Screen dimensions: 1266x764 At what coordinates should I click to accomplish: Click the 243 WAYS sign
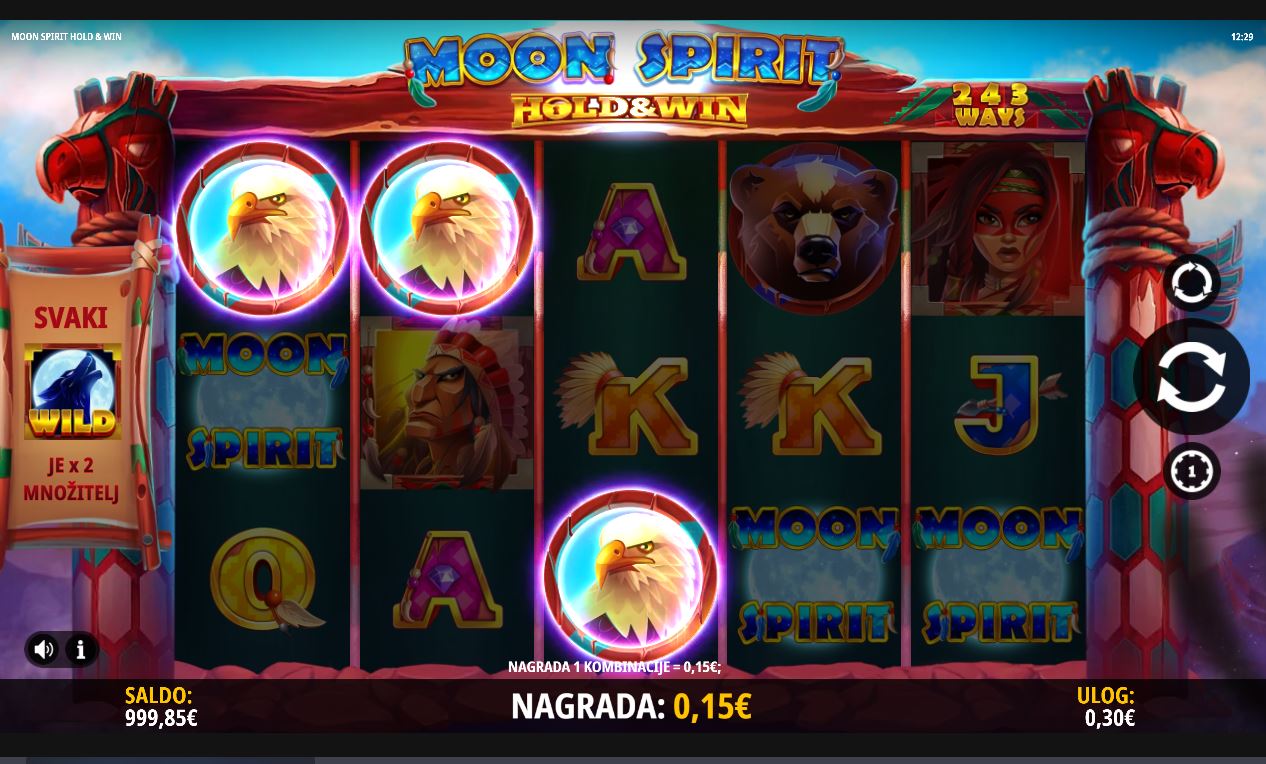pyautogui.click(x=990, y=104)
